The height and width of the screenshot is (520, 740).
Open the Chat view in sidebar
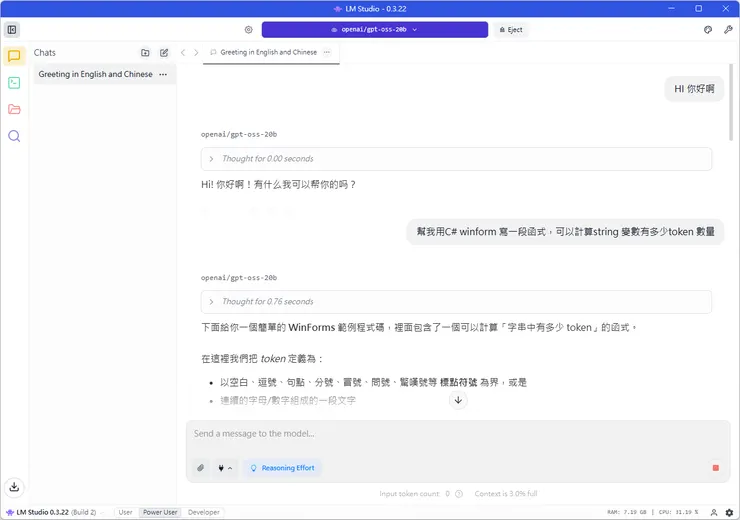(x=14, y=56)
